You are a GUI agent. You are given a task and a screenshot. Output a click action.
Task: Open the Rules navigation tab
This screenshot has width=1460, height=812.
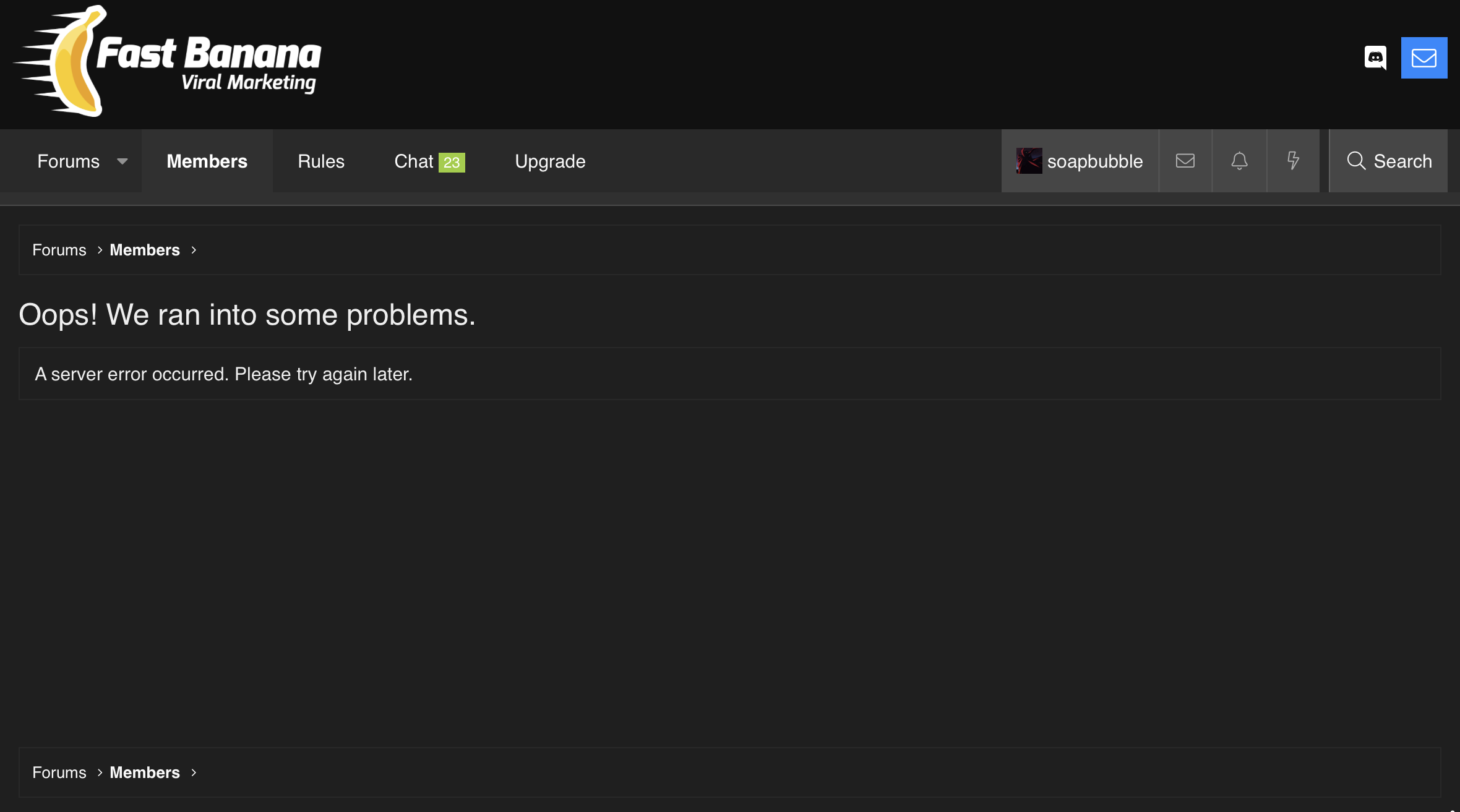click(320, 161)
